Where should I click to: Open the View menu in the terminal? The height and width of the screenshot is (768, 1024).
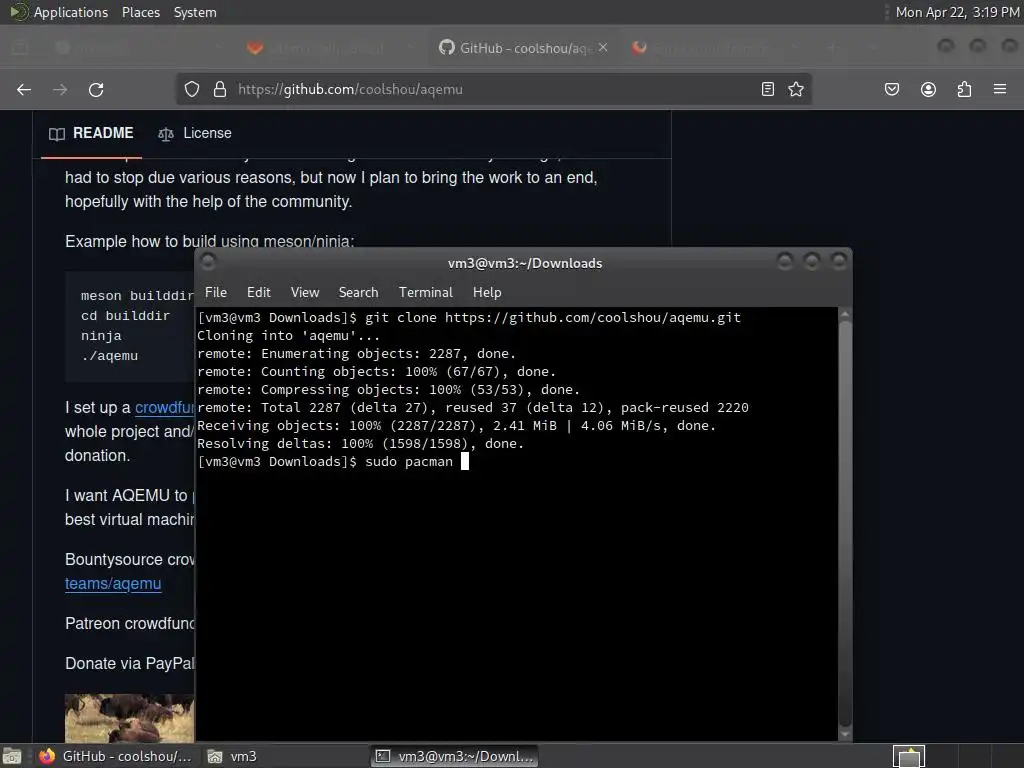coord(305,293)
